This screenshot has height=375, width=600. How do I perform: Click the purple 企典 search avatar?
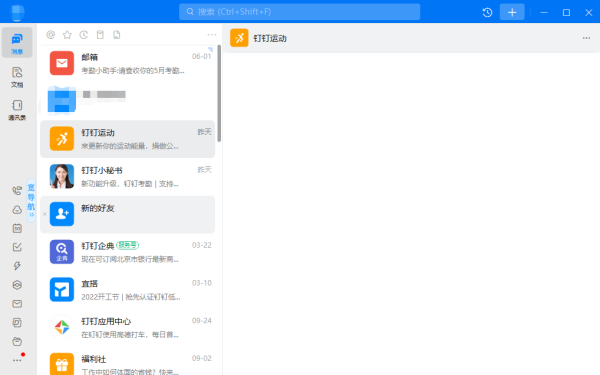62,252
